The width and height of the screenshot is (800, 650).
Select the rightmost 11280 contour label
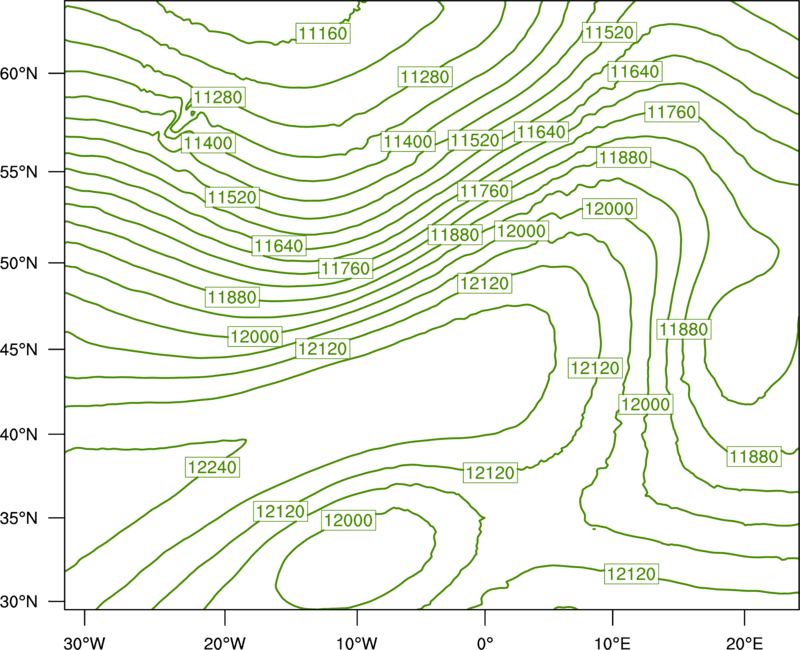coord(425,77)
